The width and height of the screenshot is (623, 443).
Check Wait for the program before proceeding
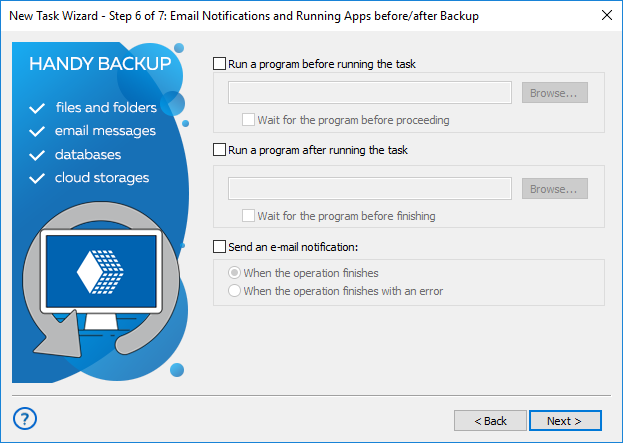click(x=249, y=120)
